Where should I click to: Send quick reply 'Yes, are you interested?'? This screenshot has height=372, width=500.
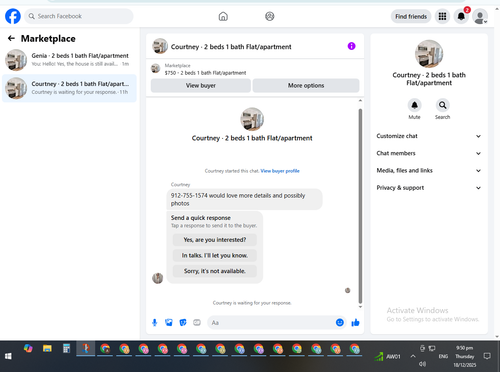215,240
